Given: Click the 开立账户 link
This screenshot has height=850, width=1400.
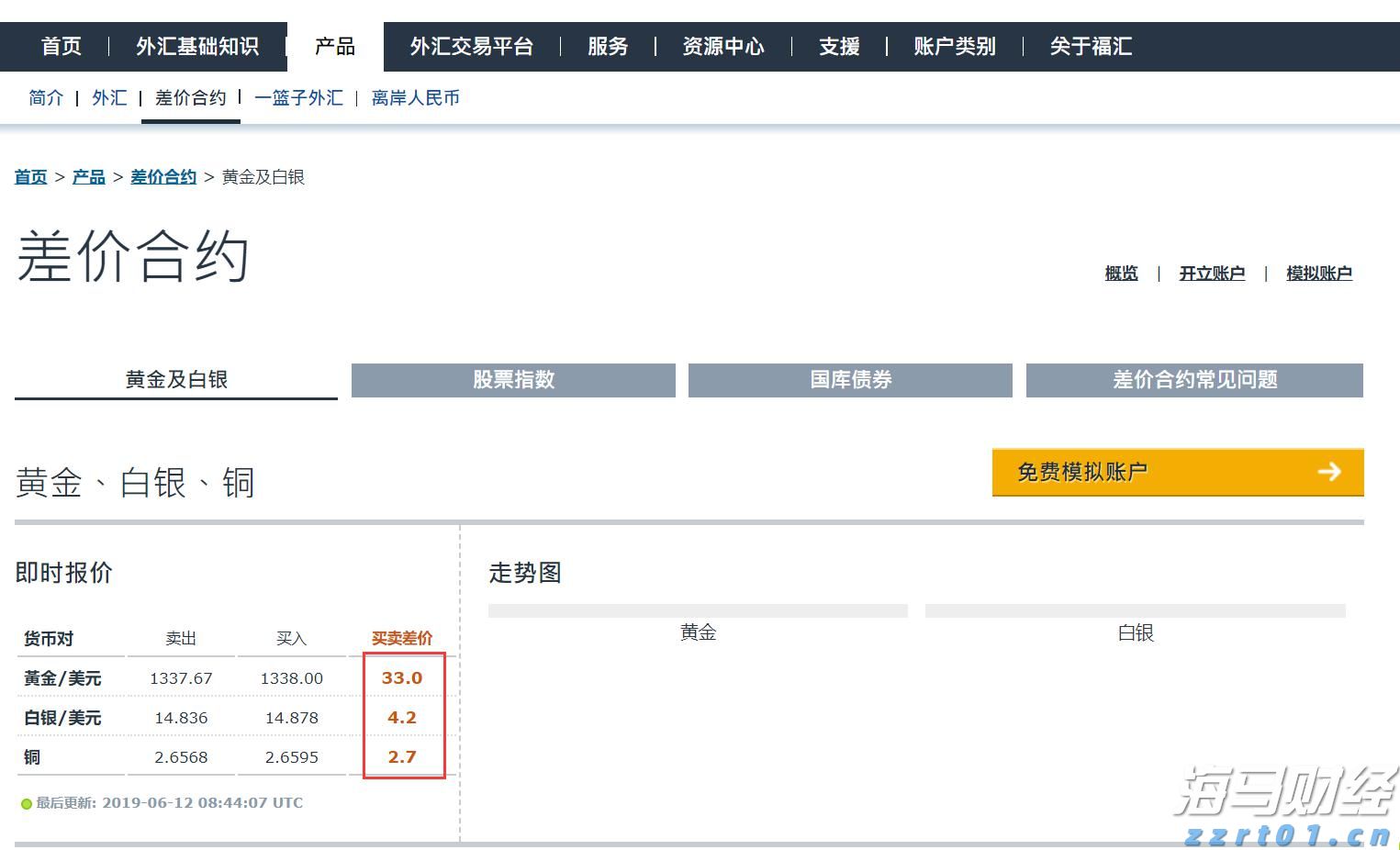Looking at the screenshot, I should pyautogui.click(x=1212, y=273).
